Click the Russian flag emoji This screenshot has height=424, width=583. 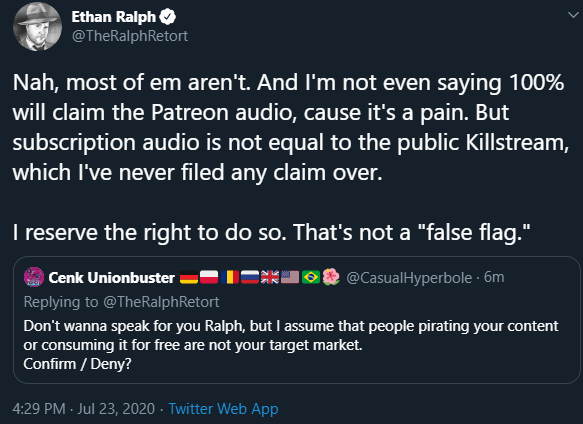[250, 277]
